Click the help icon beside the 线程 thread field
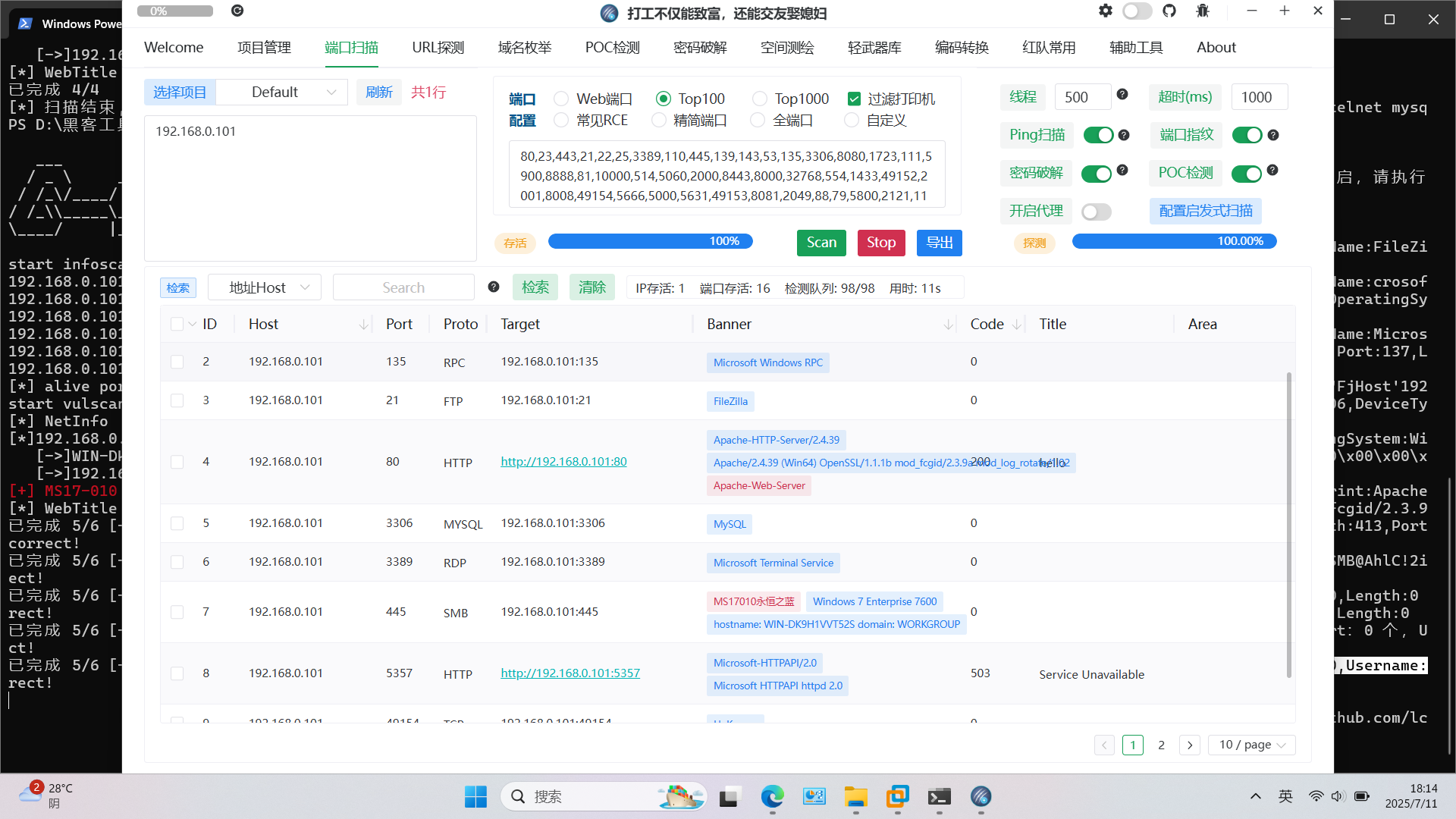Viewport: 1456px width, 819px height. pyautogui.click(x=1122, y=96)
